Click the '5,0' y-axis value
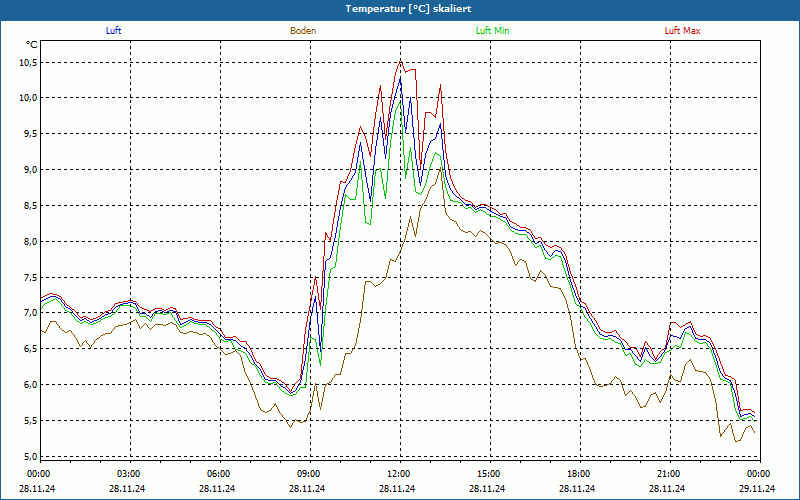The image size is (800, 500). coord(31,457)
